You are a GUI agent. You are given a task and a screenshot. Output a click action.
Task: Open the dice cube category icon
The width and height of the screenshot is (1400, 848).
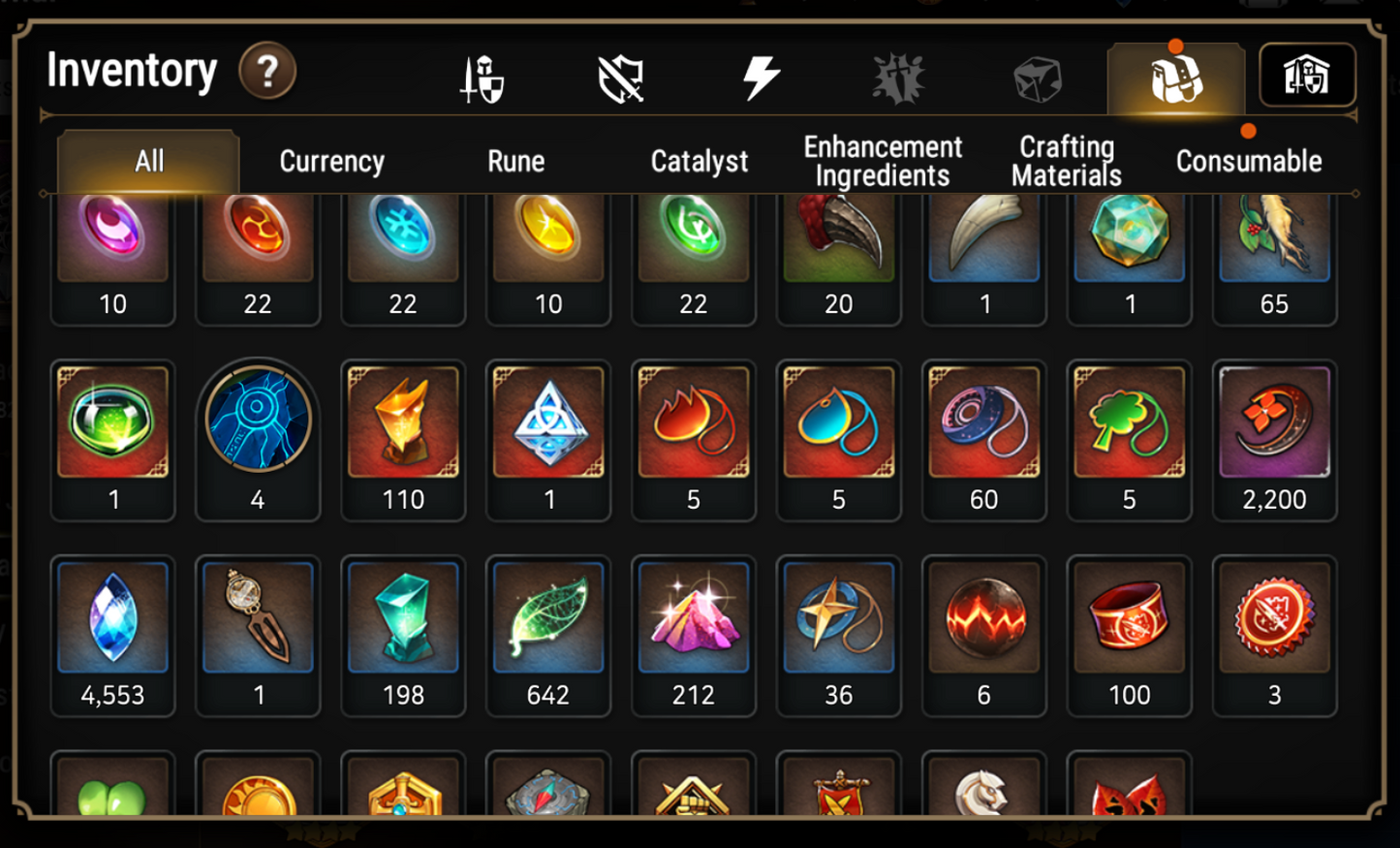1038,79
